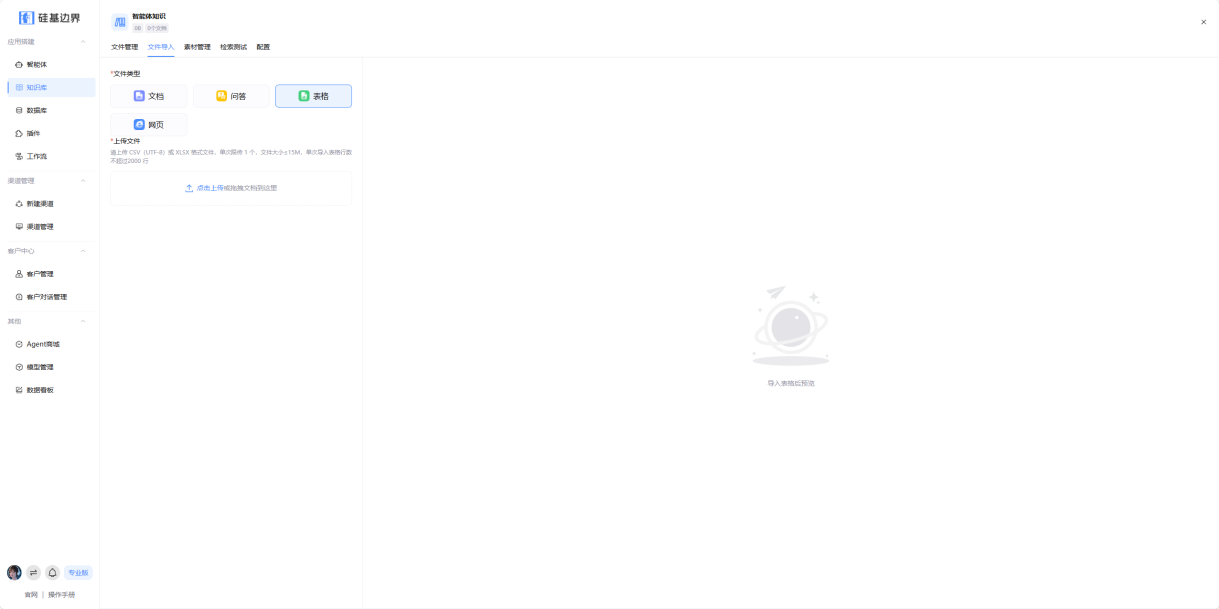Open the 智能体 page icon in sidebar
Image resolution: width=1219 pixels, height=609 pixels.
tap(19, 64)
